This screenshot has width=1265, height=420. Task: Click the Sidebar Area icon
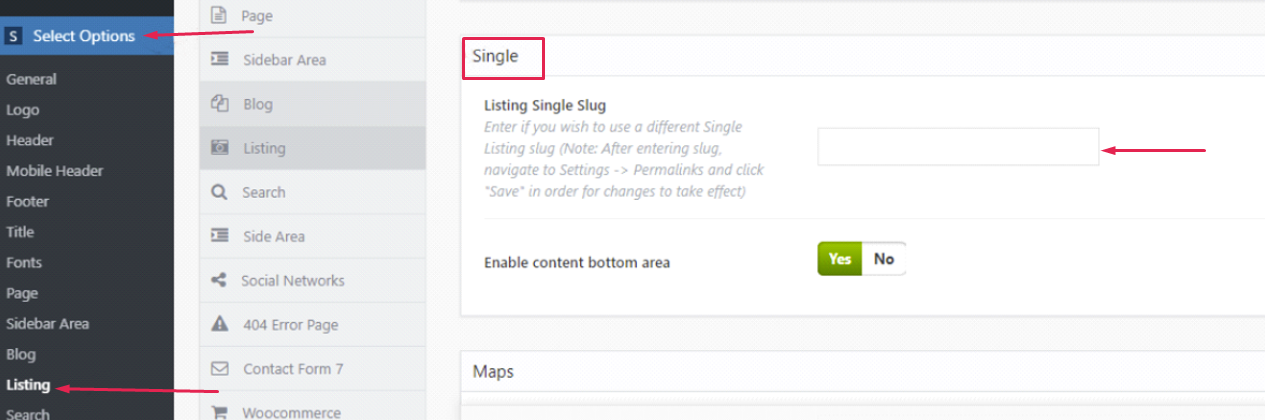coord(219,60)
